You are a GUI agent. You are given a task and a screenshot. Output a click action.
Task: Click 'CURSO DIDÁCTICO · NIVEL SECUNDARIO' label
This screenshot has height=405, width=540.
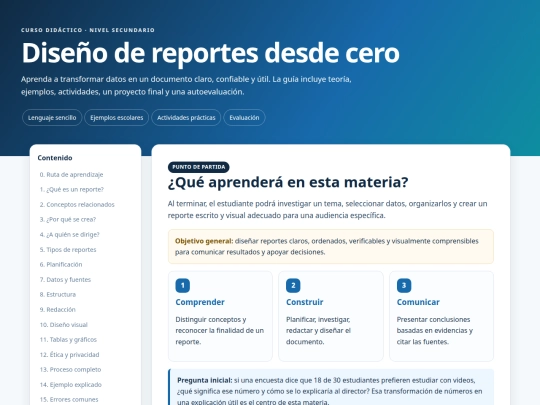(x=88, y=30)
